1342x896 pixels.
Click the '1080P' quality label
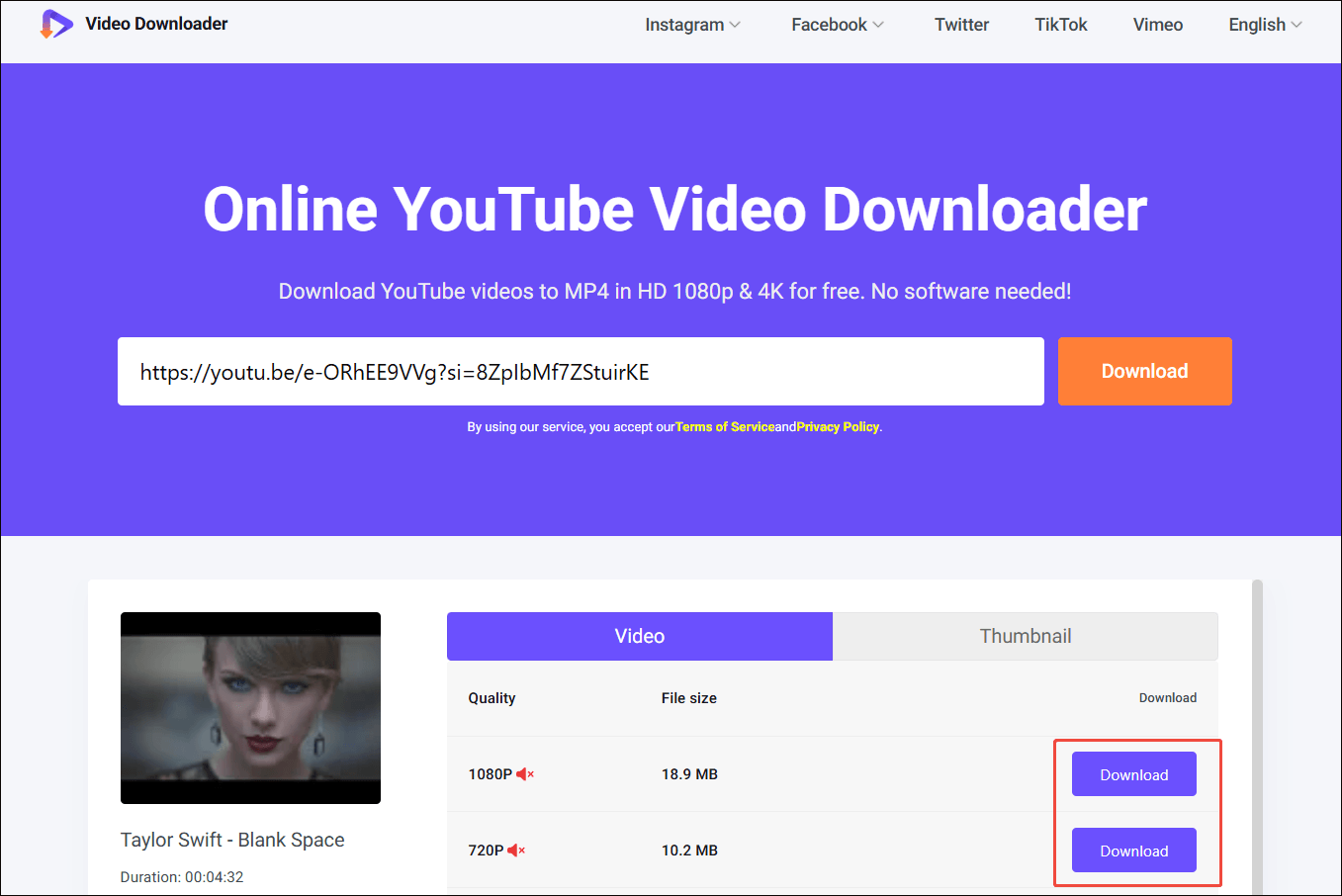490,774
